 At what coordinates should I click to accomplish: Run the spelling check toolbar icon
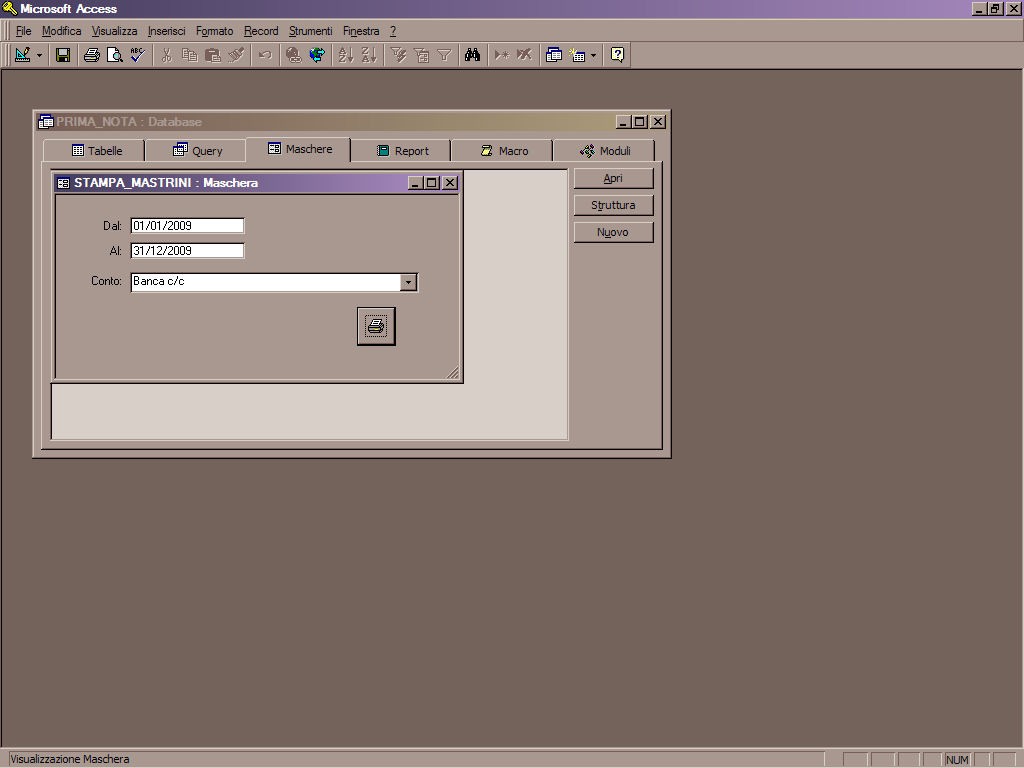[138, 55]
